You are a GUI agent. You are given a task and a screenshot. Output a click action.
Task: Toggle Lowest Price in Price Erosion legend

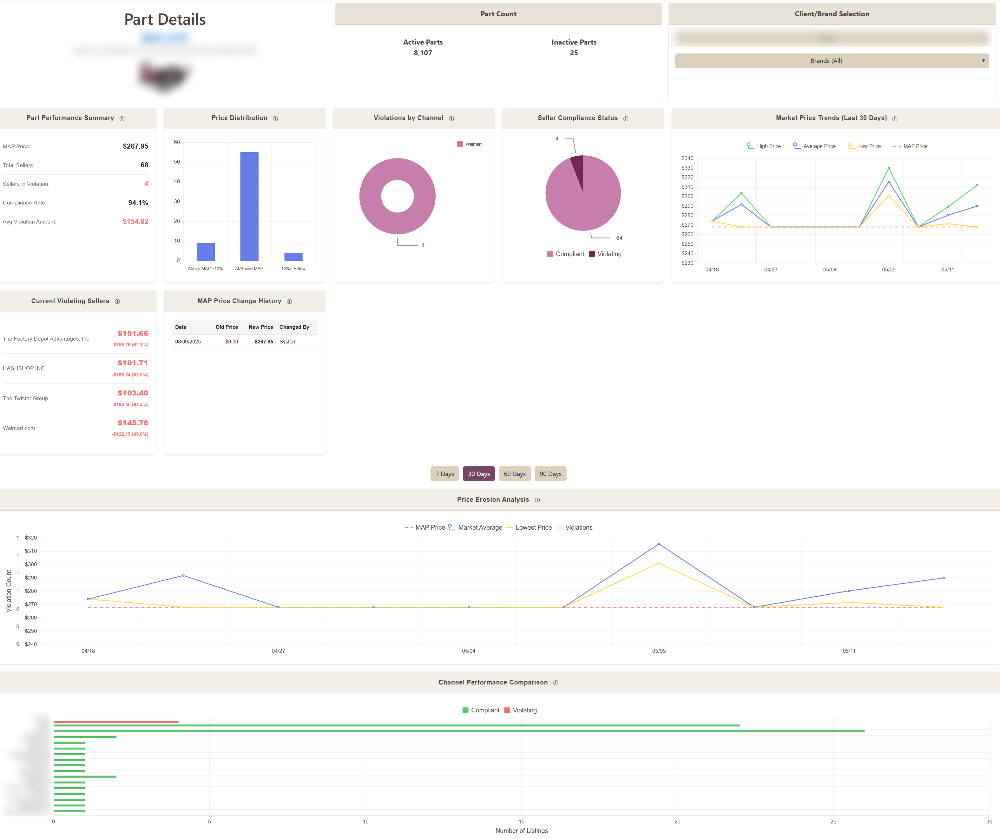(529, 528)
